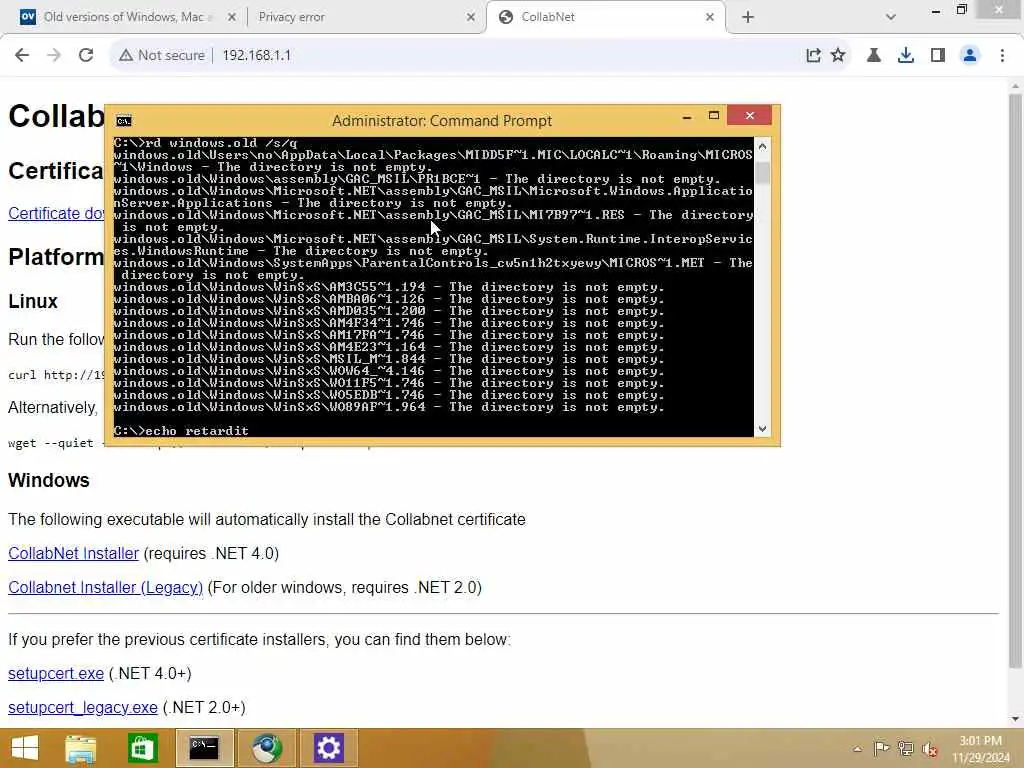Open the profile avatar menu
Screen dimensions: 1024x768
point(970,56)
